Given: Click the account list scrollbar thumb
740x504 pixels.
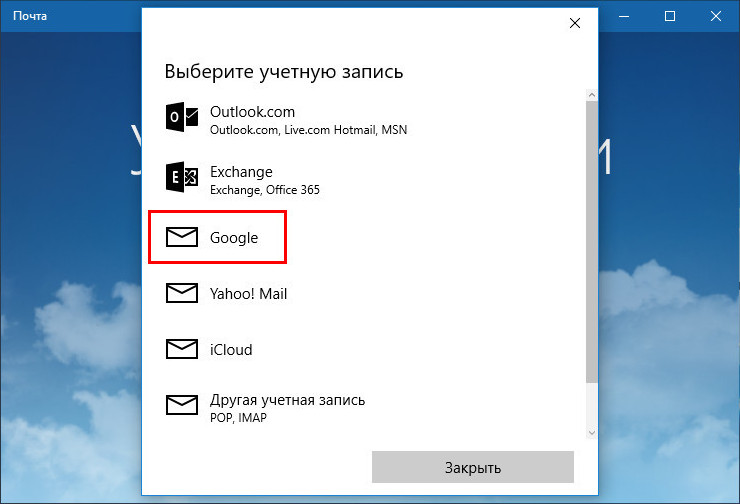Looking at the screenshot, I should (x=592, y=242).
